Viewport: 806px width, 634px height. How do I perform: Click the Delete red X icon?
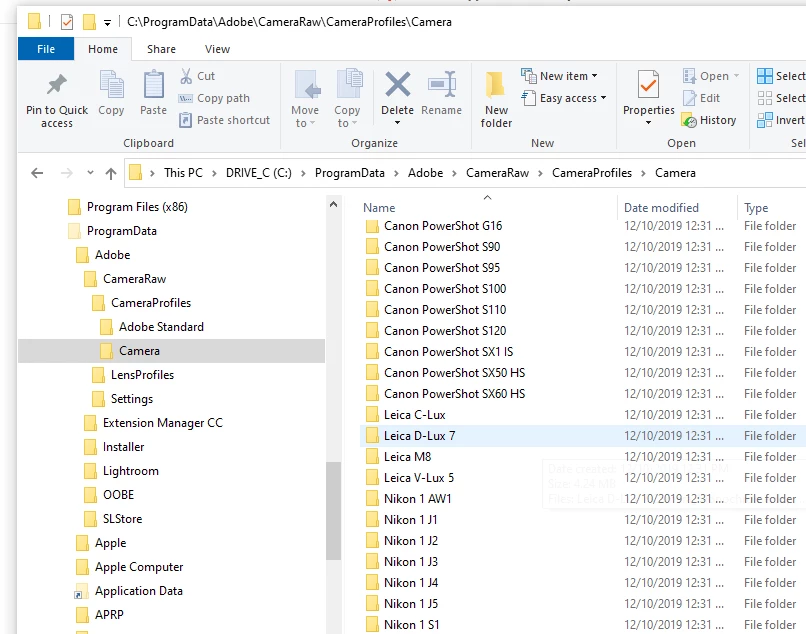pyautogui.click(x=397, y=84)
